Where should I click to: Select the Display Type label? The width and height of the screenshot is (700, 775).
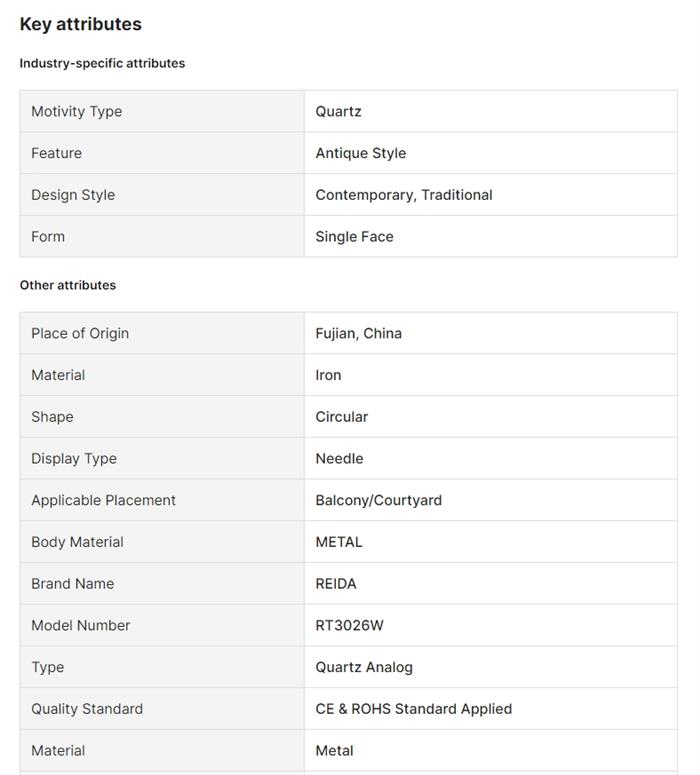(74, 459)
